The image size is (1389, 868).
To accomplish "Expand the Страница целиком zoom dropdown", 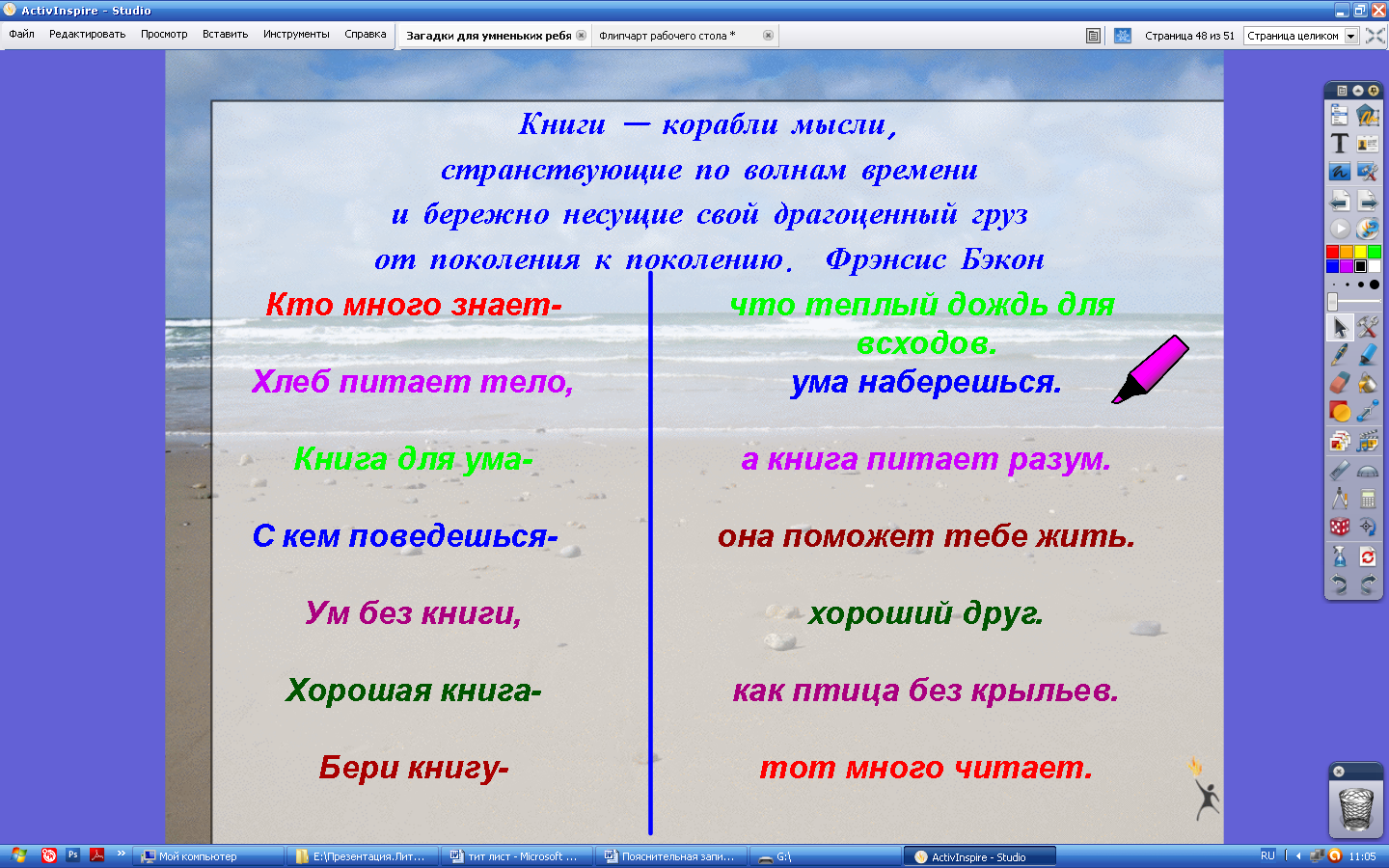I will [1351, 36].
